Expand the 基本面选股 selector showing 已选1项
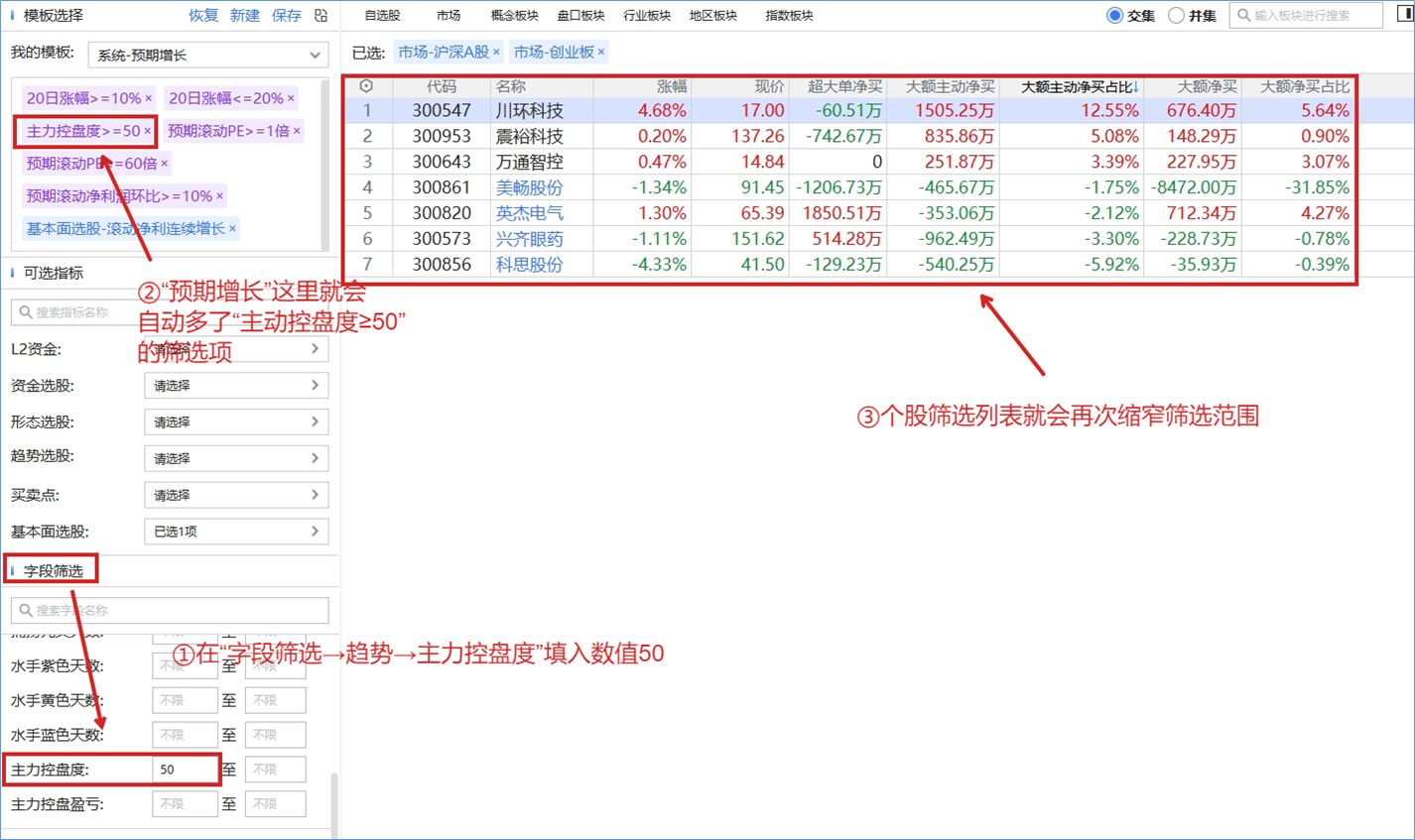Screen dimensions: 1415x840 pyautogui.click(x=236, y=532)
